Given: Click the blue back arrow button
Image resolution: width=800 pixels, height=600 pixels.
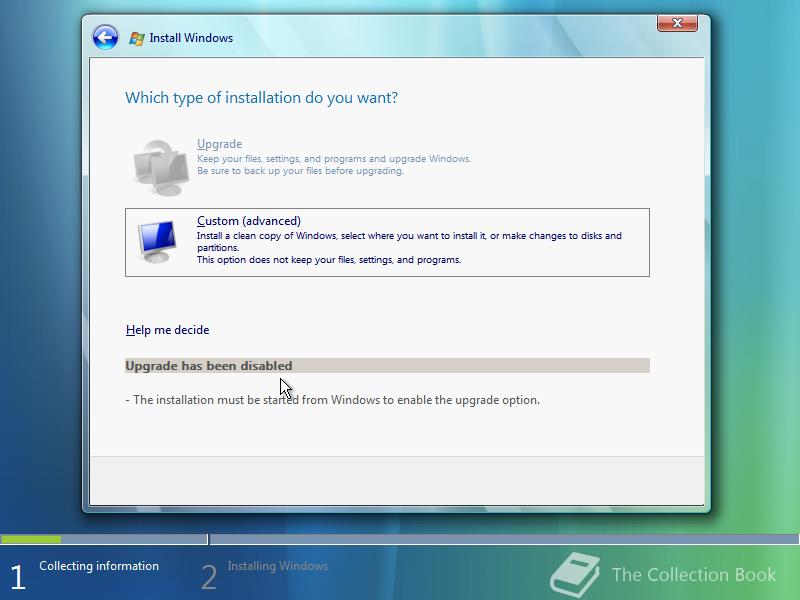Looking at the screenshot, I should click(106, 38).
